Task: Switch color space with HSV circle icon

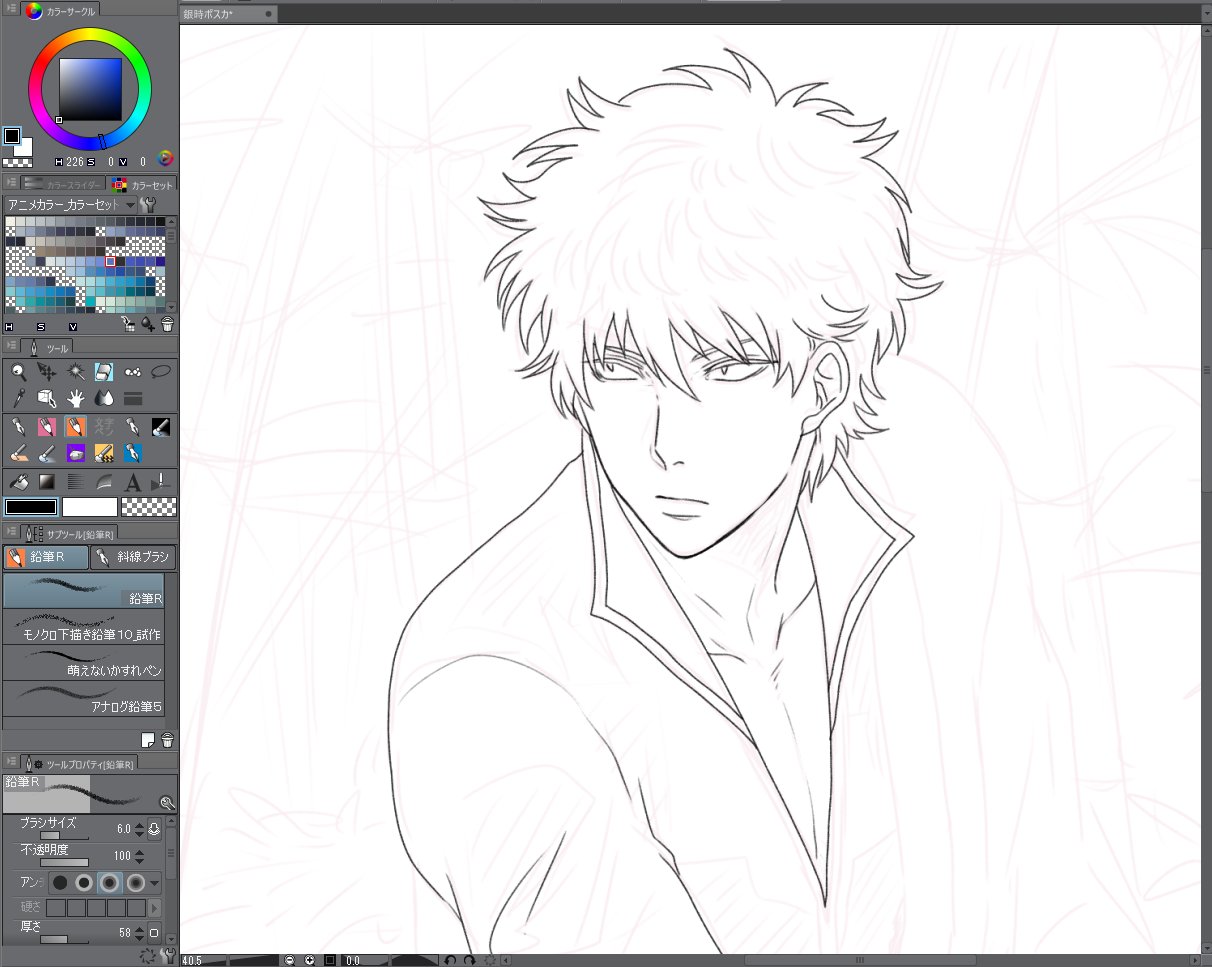Action: (x=166, y=159)
